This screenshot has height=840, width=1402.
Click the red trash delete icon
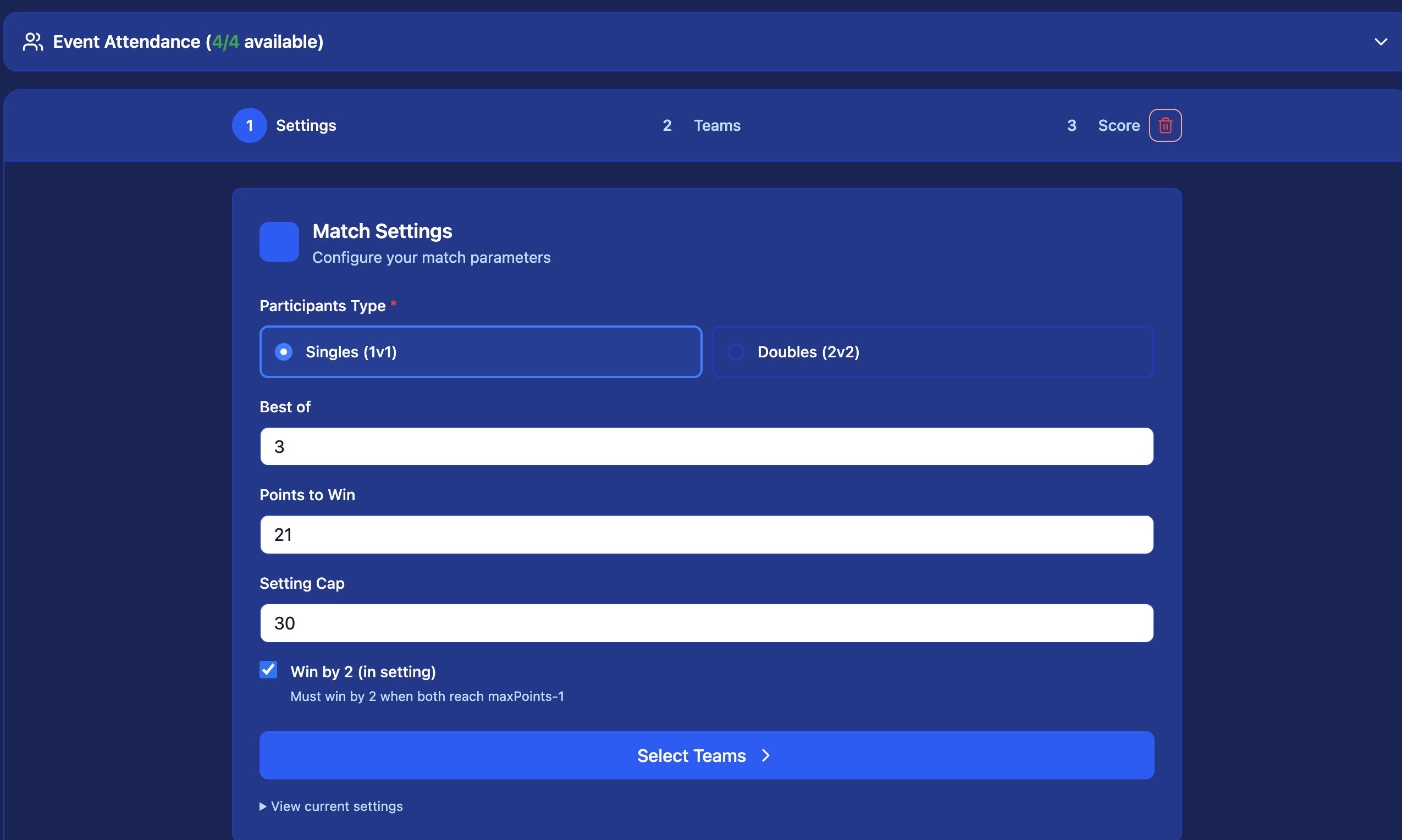click(1165, 125)
